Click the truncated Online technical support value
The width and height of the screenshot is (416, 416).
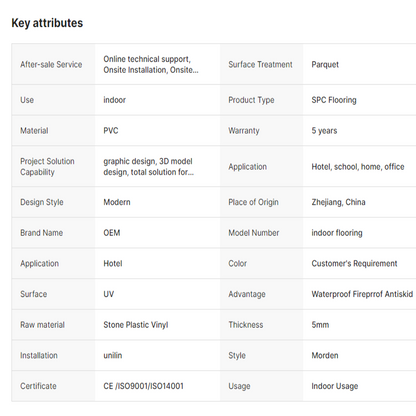[x=151, y=64]
